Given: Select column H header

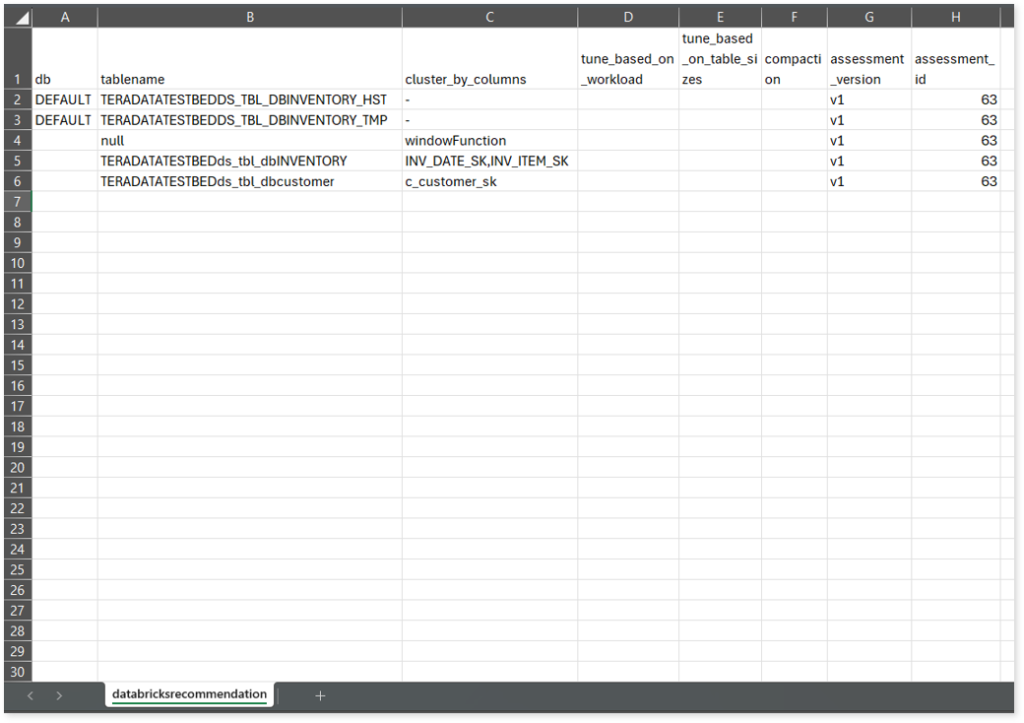Looking at the screenshot, I should (x=955, y=17).
